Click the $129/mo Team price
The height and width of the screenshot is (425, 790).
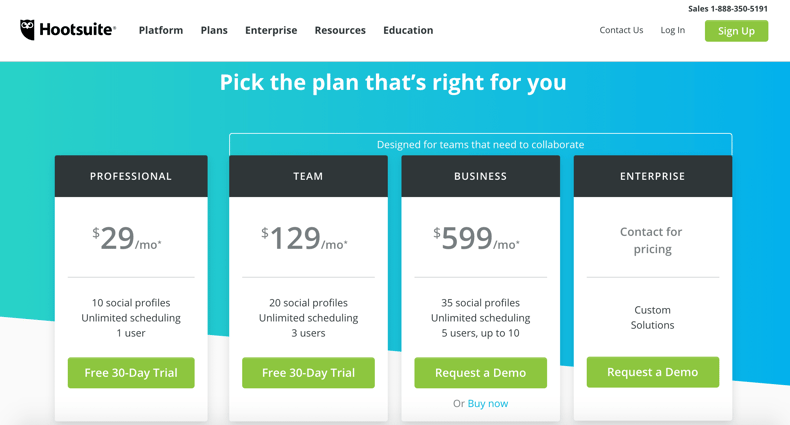point(304,239)
